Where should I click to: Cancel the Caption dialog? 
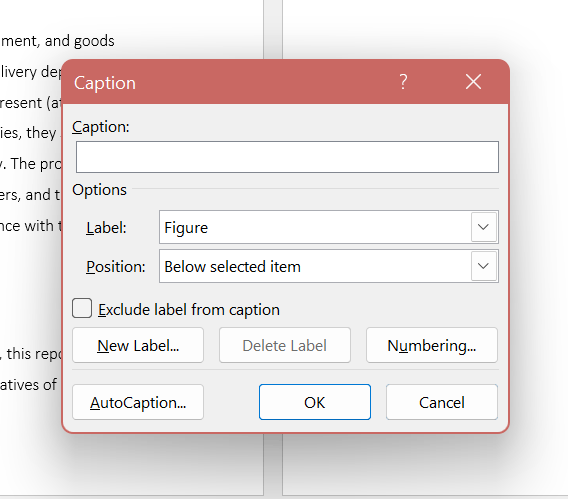(x=442, y=402)
